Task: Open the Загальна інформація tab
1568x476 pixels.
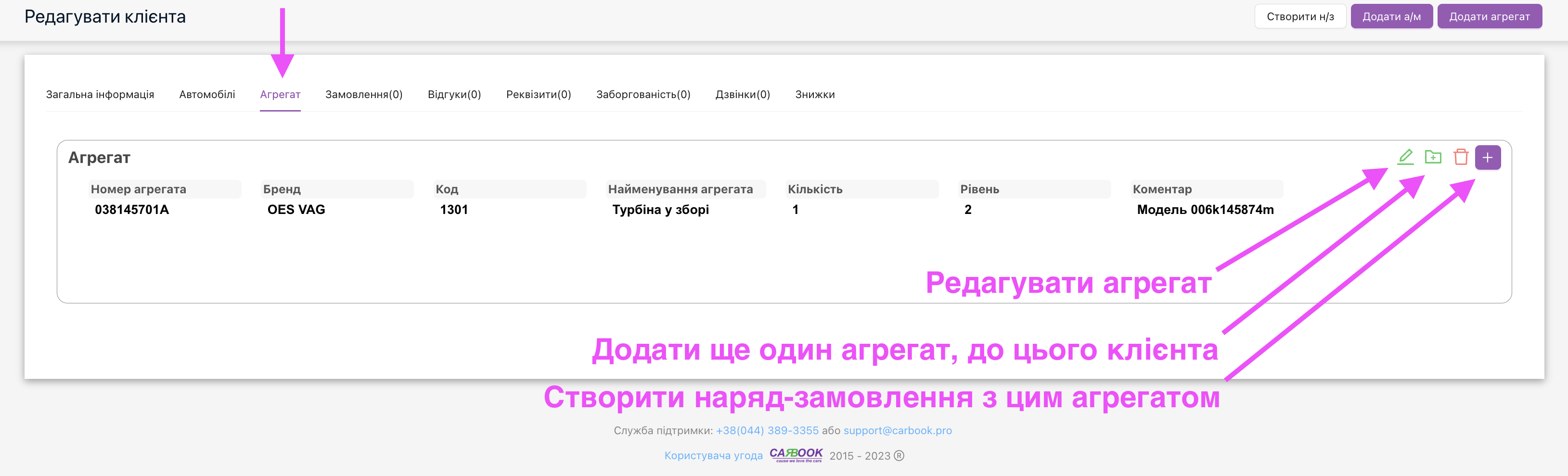Action: tap(100, 94)
